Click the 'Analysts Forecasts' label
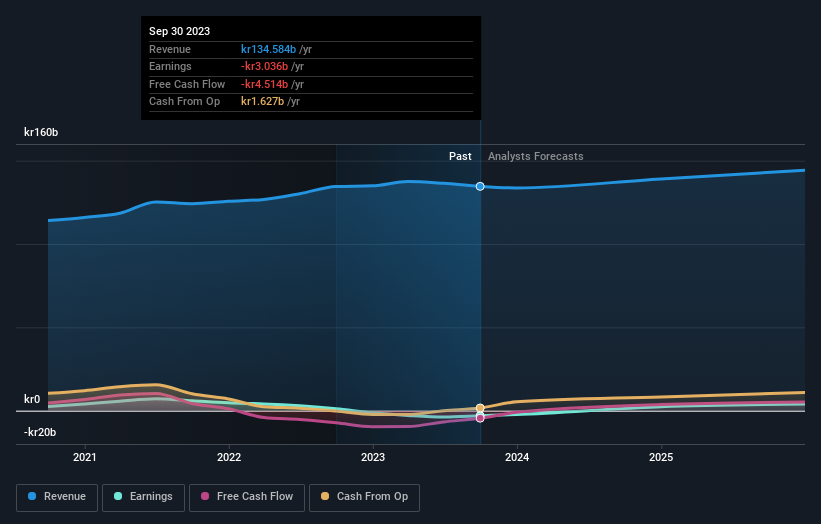 point(536,156)
